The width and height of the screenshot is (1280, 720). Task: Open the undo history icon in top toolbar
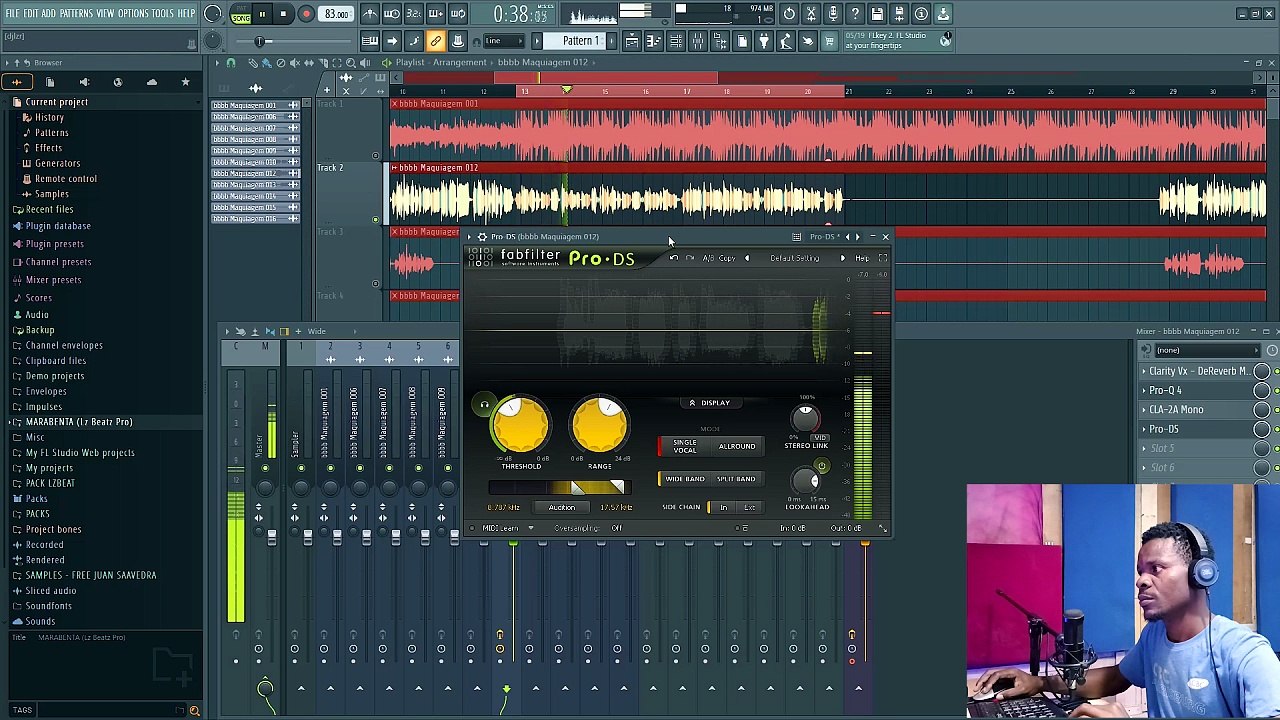coord(789,14)
